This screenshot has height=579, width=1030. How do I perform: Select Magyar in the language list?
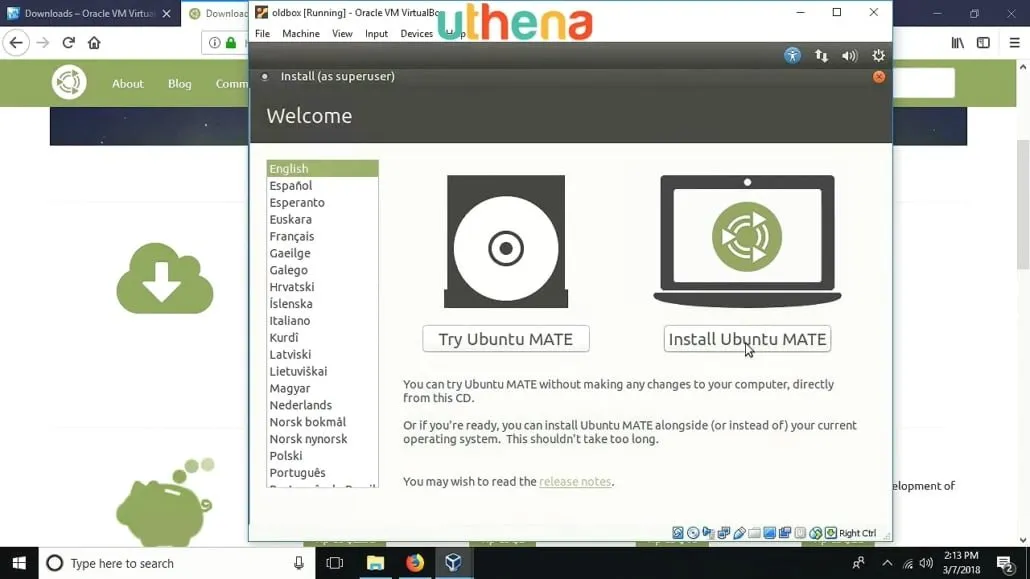323,388
